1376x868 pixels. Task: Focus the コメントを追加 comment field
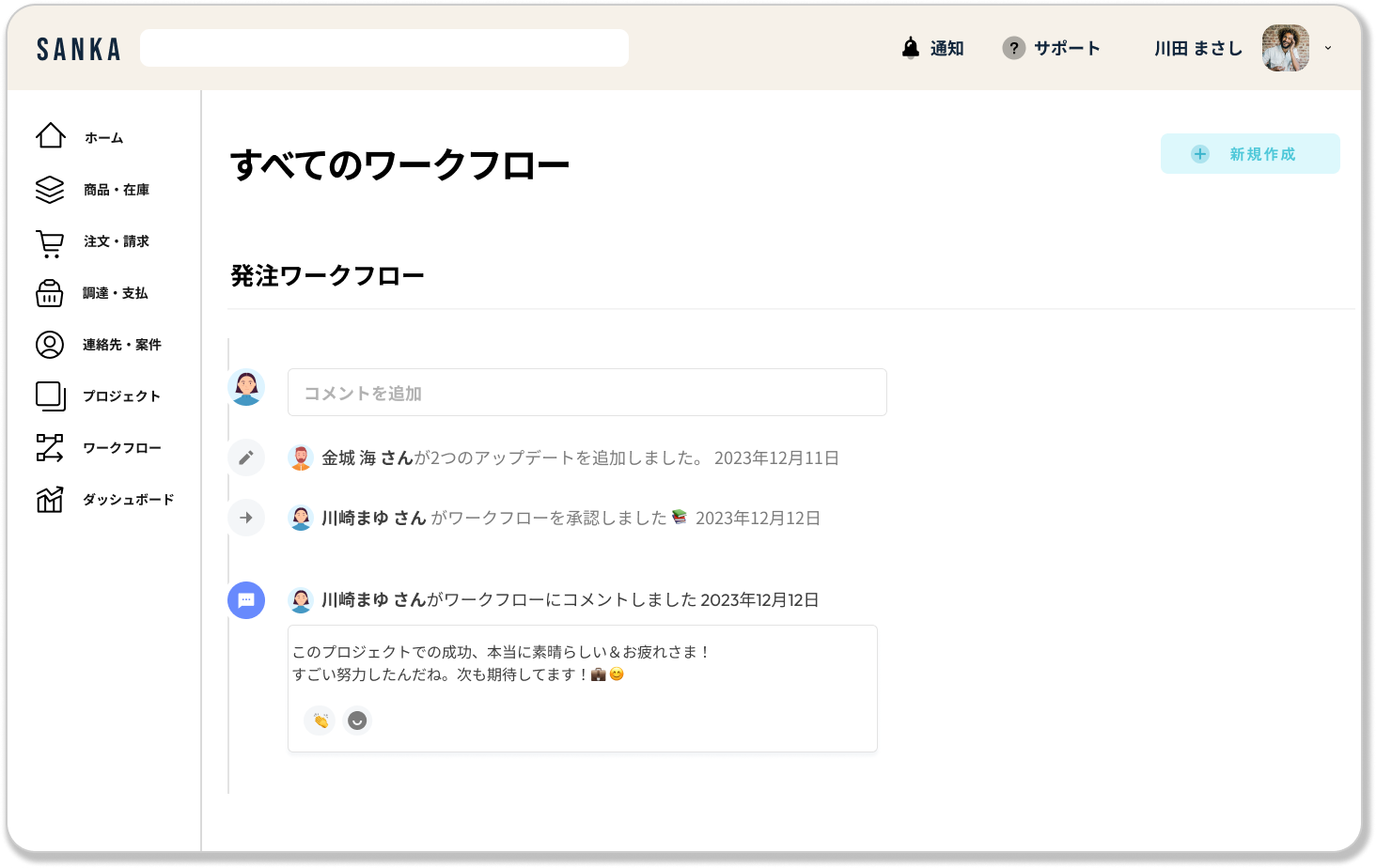587,393
